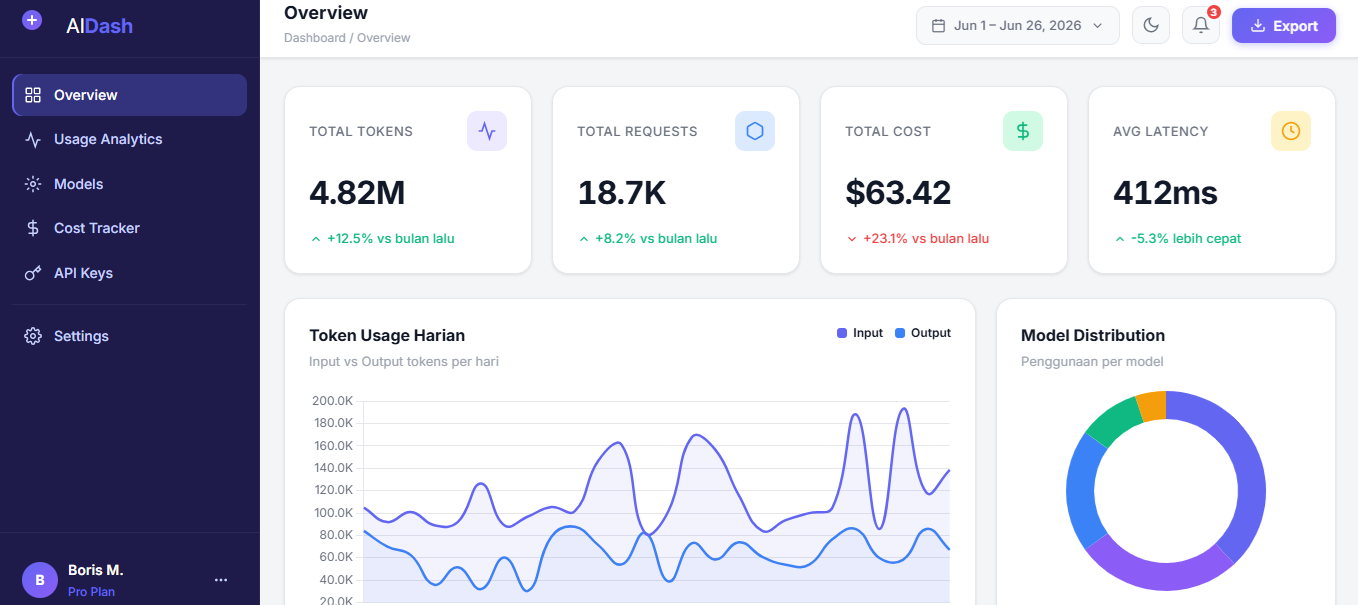Open notifications bell icon
The width and height of the screenshot is (1358, 605).
pyautogui.click(x=1201, y=25)
